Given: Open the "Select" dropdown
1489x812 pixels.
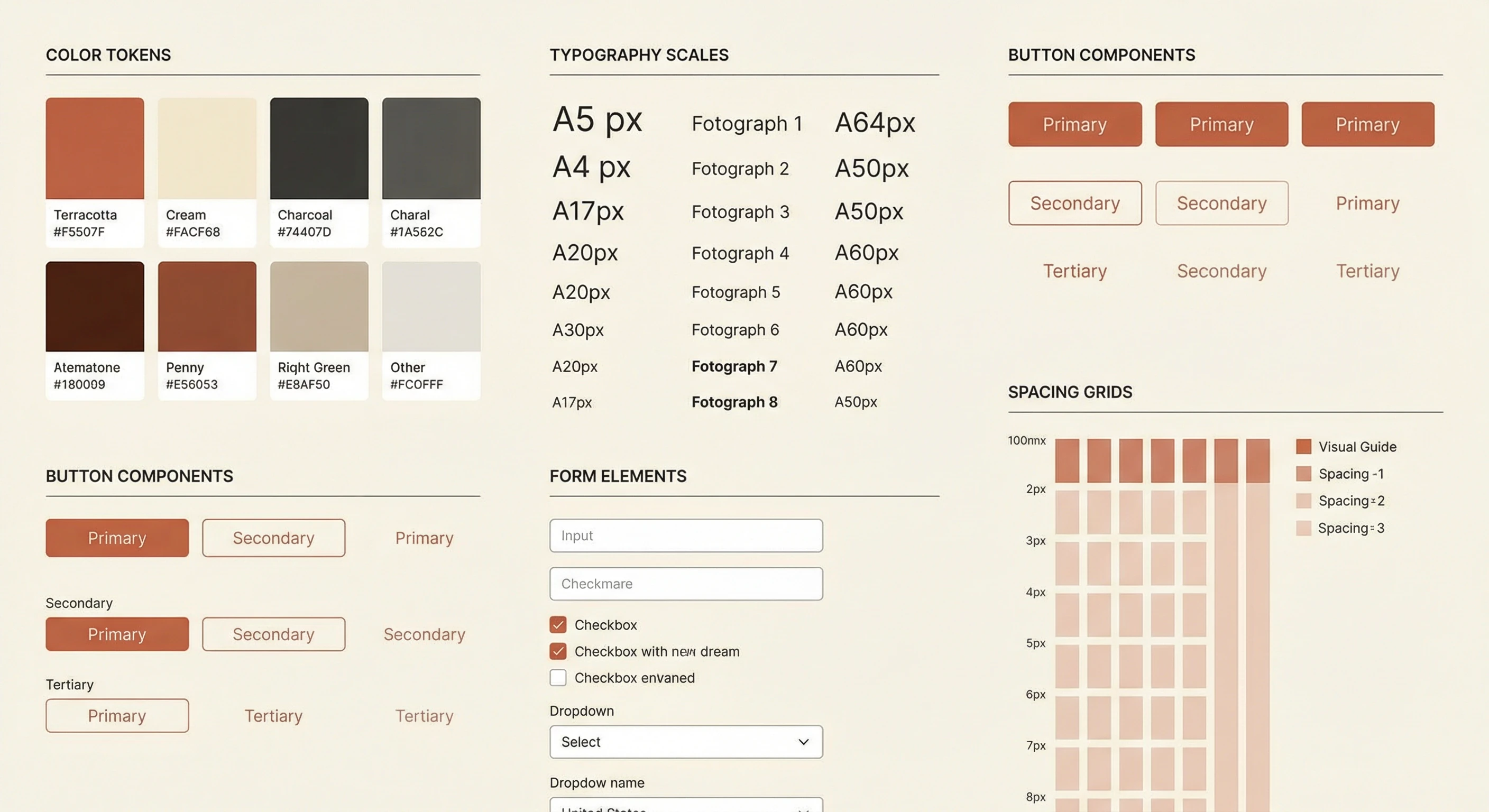Looking at the screenshot, I should [x=685, y=742].
